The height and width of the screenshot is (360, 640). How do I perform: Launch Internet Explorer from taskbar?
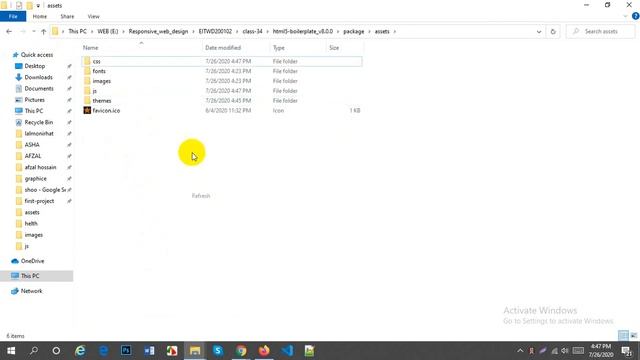click(80, 351)
